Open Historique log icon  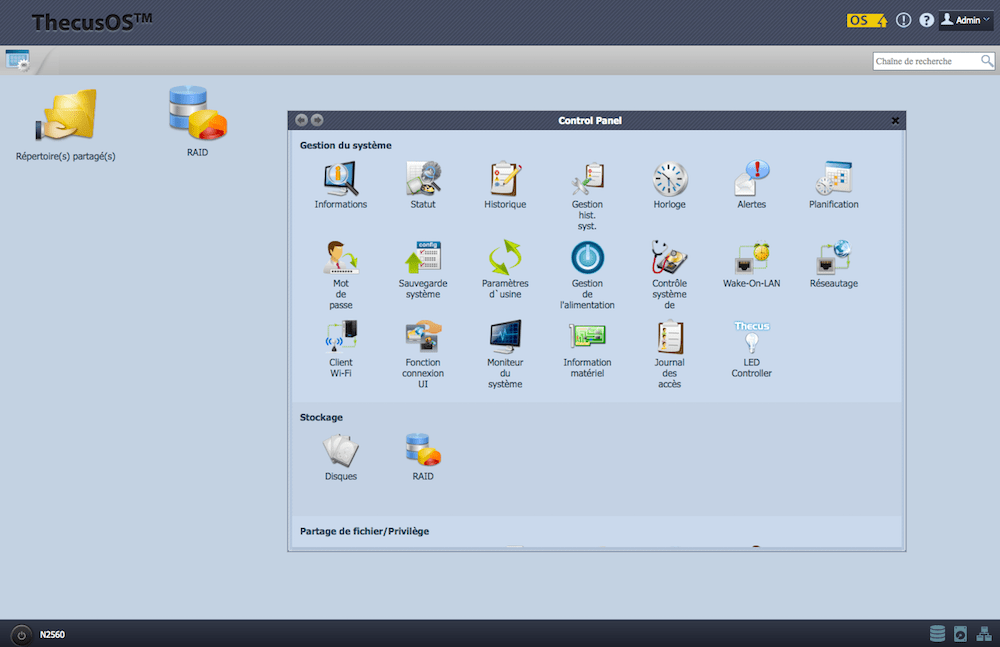pos(505,185)
